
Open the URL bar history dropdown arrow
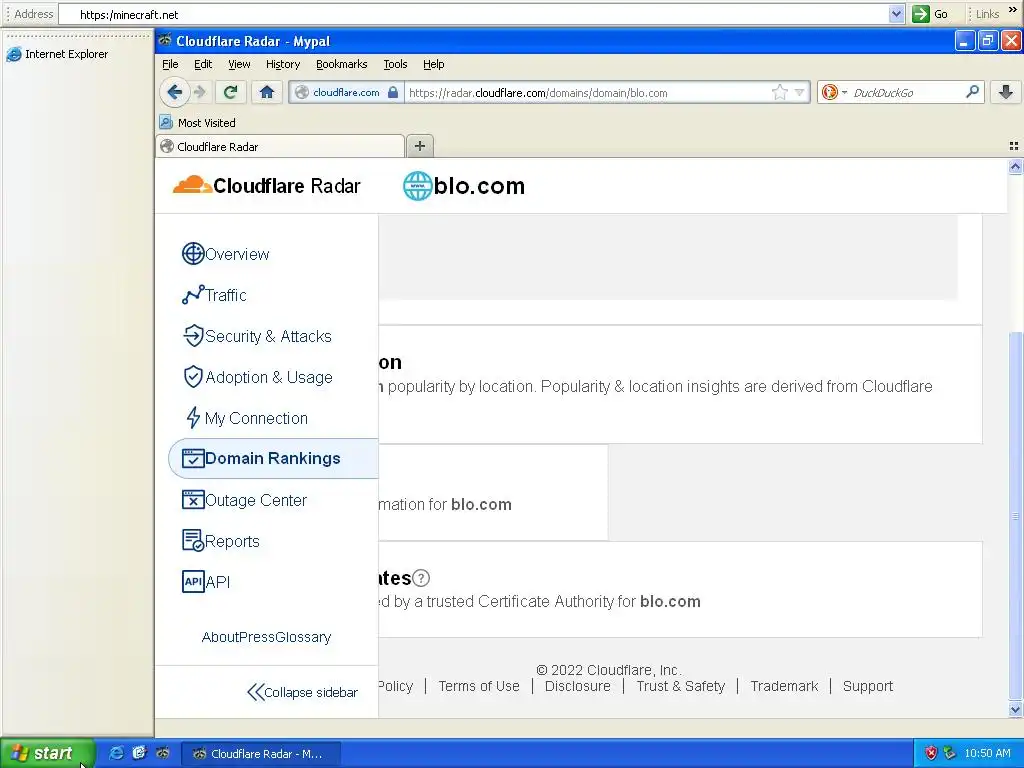pyautogui.click(x=799, y=93)
